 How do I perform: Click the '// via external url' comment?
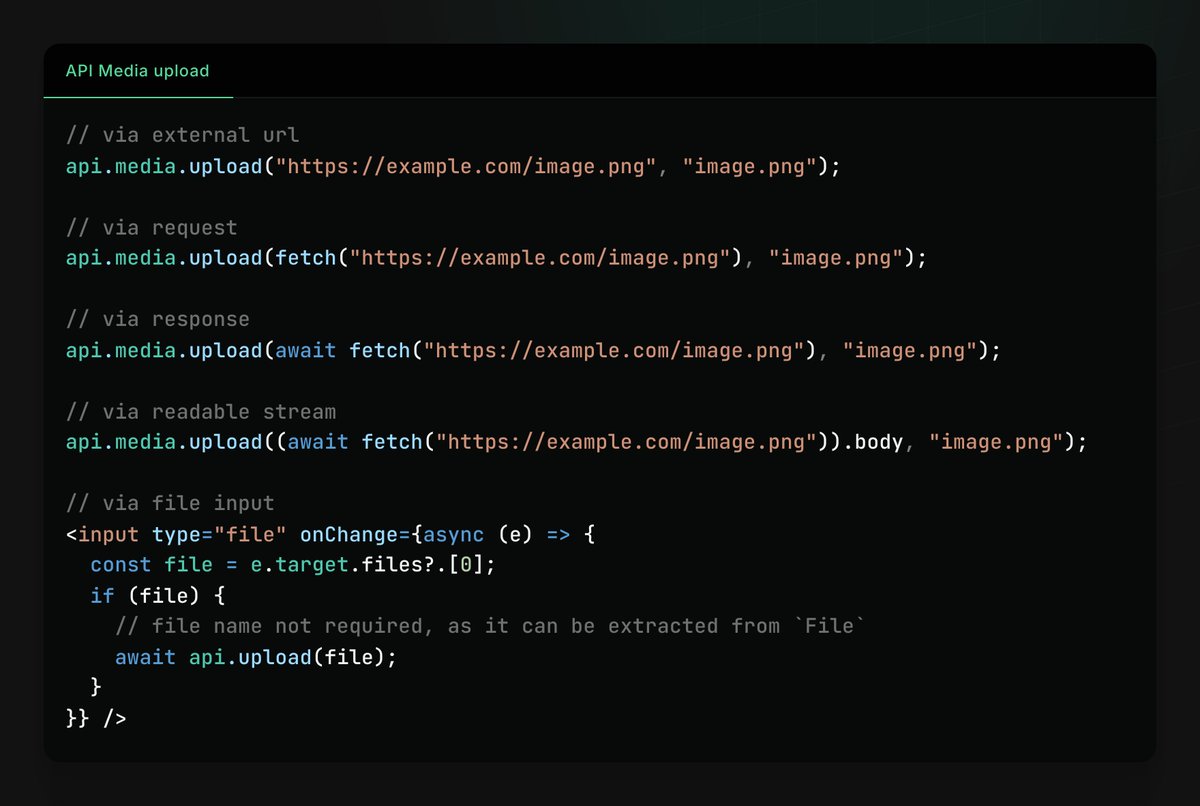pos(182,135)
